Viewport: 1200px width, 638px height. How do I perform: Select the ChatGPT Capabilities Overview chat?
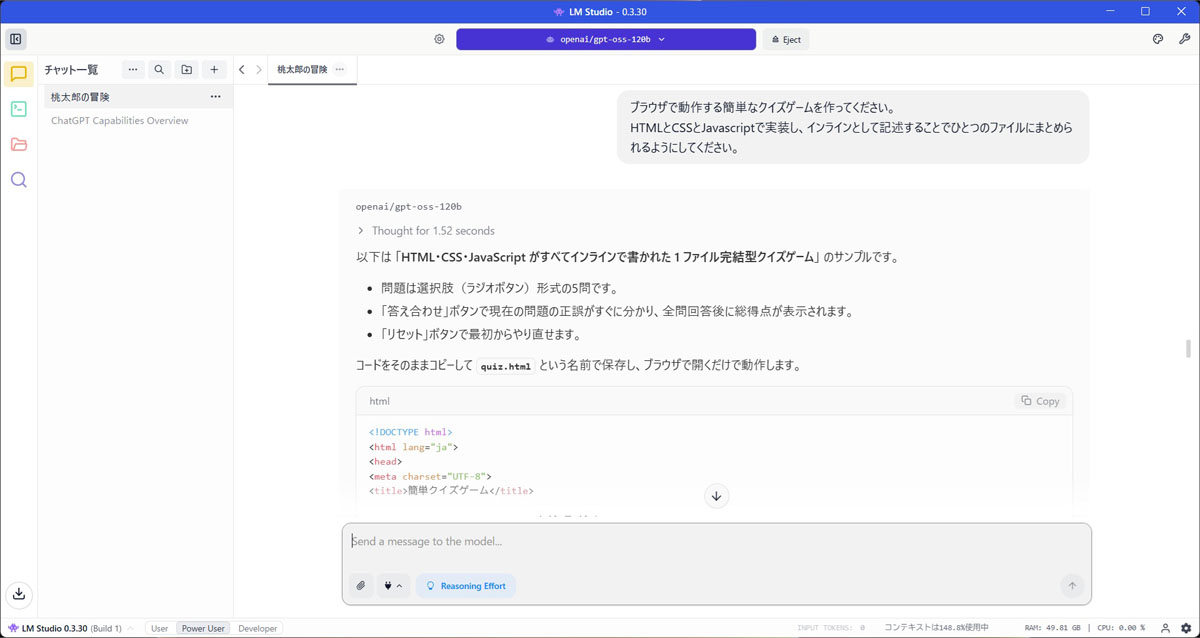tap(120, 121)
